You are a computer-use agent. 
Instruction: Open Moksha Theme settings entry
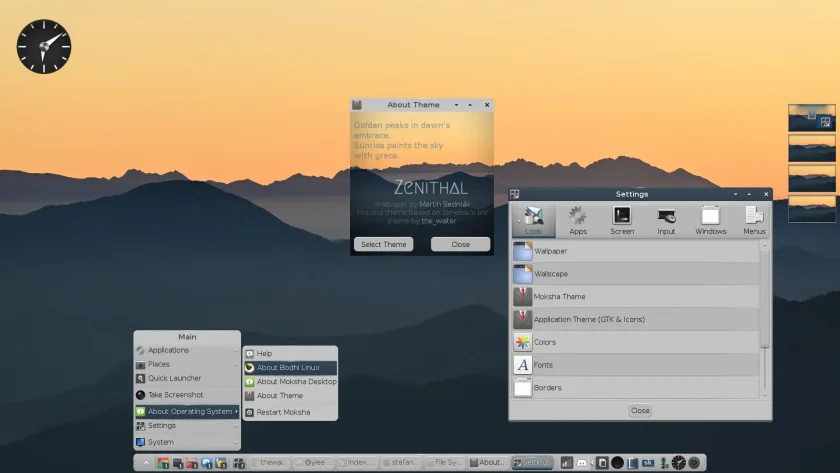[x=635, y=296]
